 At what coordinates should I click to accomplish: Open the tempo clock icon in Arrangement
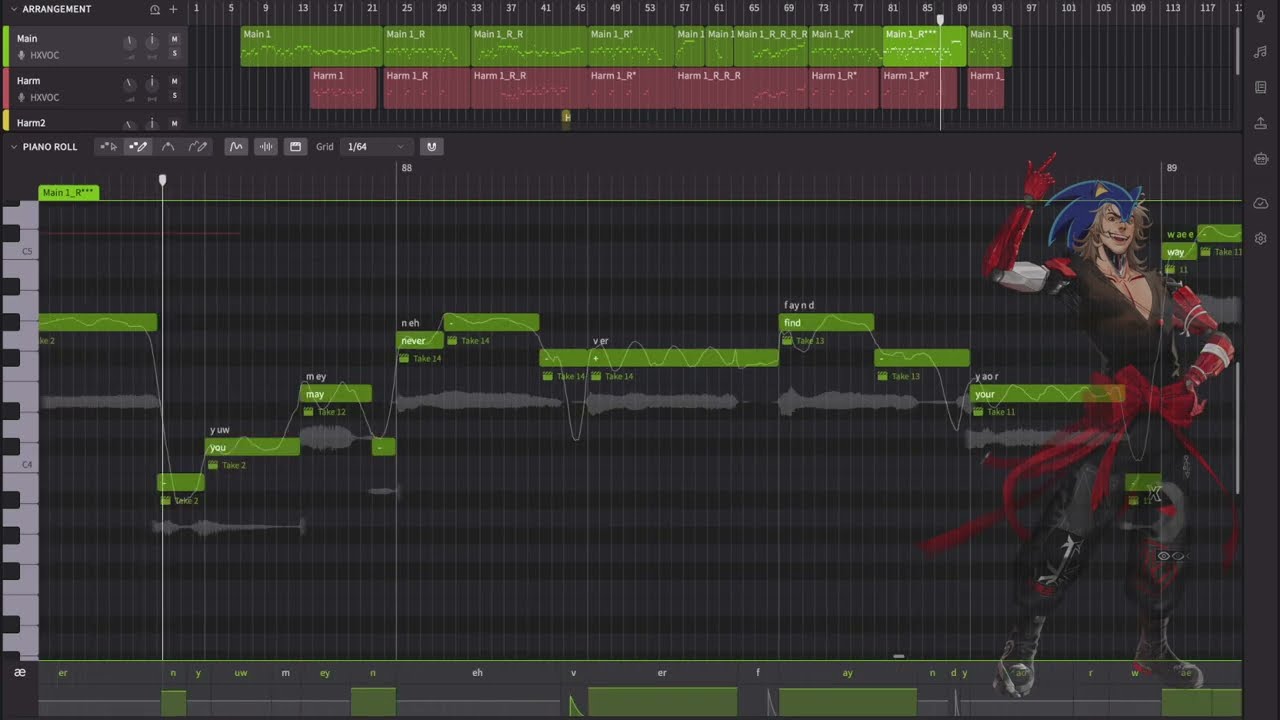click(x=155, y=9)
